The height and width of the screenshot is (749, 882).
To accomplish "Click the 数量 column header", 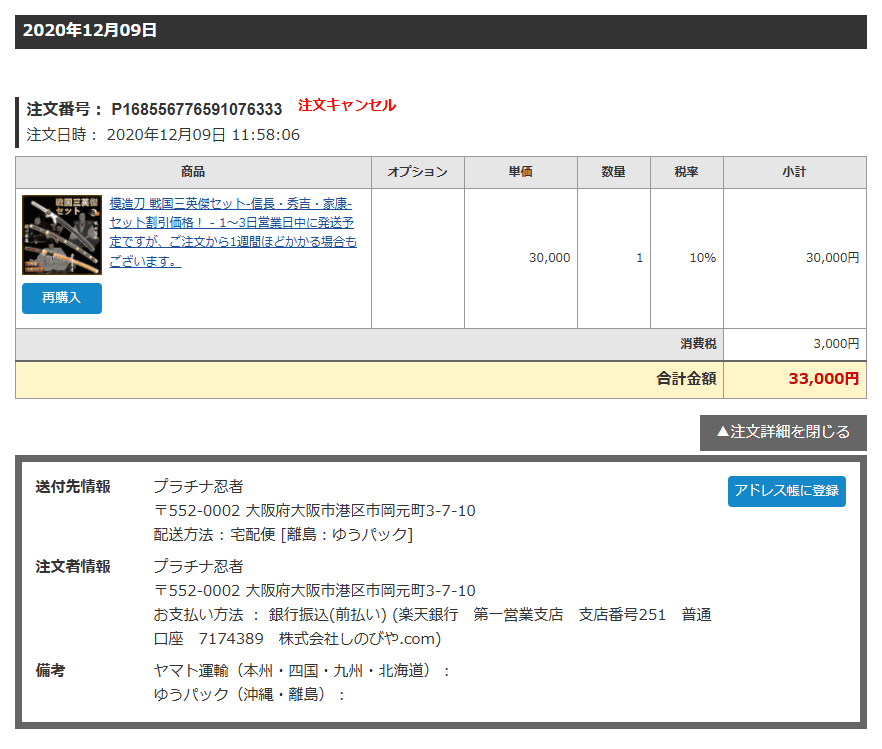I will 613,172.
